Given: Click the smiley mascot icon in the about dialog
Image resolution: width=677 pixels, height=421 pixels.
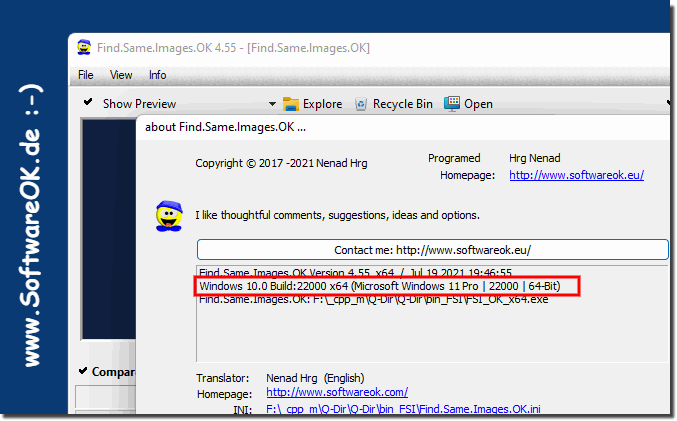Looking at the screenshot, I should tap(169, 216).
